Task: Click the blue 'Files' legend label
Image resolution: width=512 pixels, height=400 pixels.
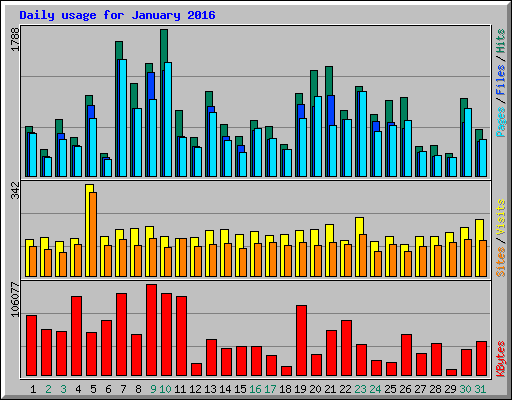Action: point(501,79)
